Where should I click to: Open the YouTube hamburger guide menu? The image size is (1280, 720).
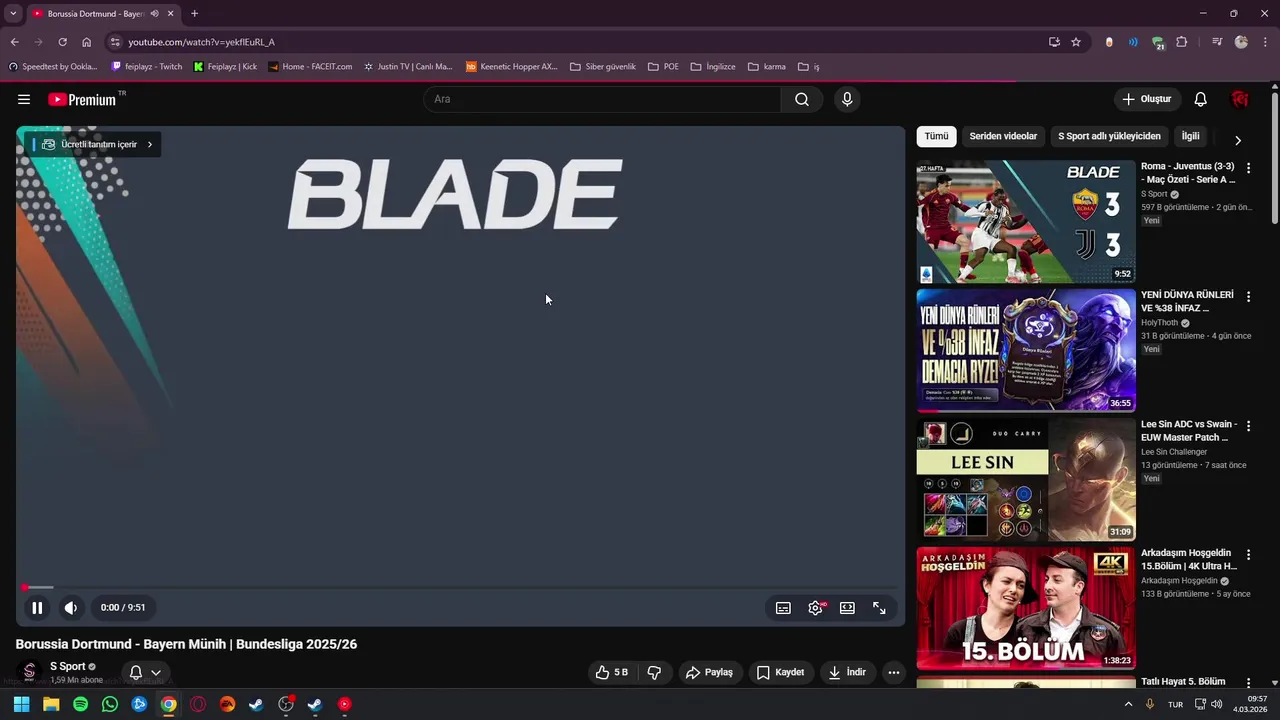tap(24, 99)
